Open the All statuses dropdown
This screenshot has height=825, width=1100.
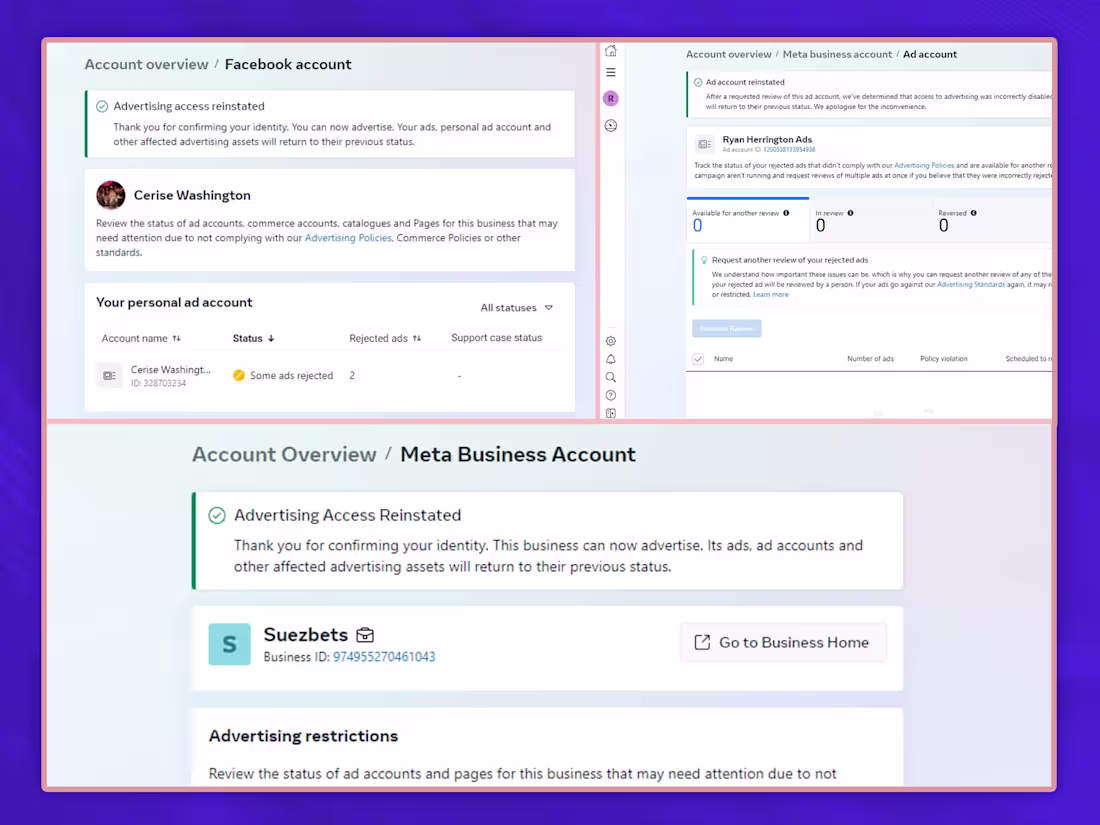pos(516,307)
